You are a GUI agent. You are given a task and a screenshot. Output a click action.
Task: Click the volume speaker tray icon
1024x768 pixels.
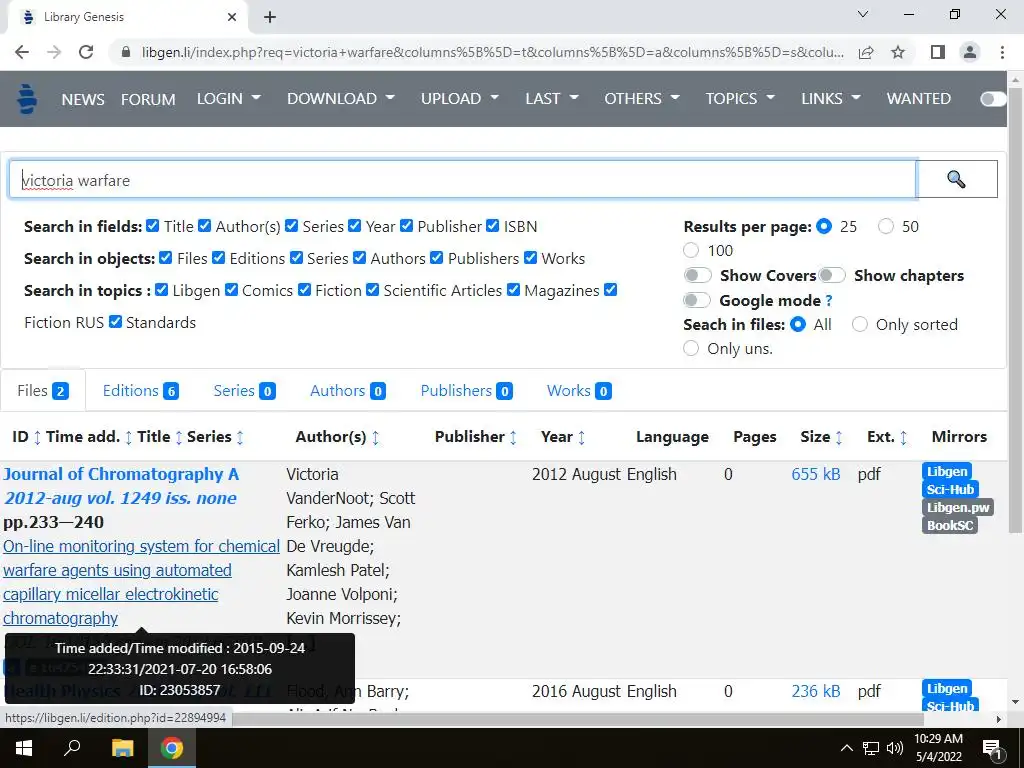point(895,748)
